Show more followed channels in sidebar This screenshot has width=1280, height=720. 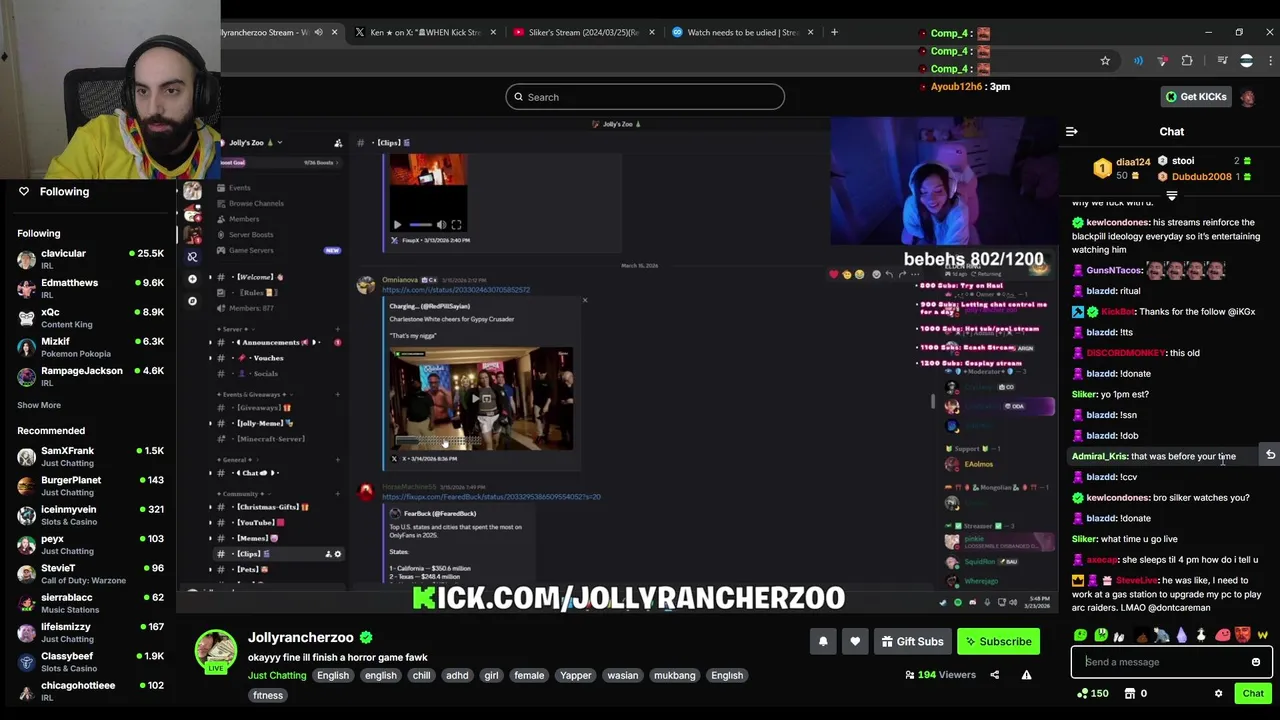tap(39, 405)
